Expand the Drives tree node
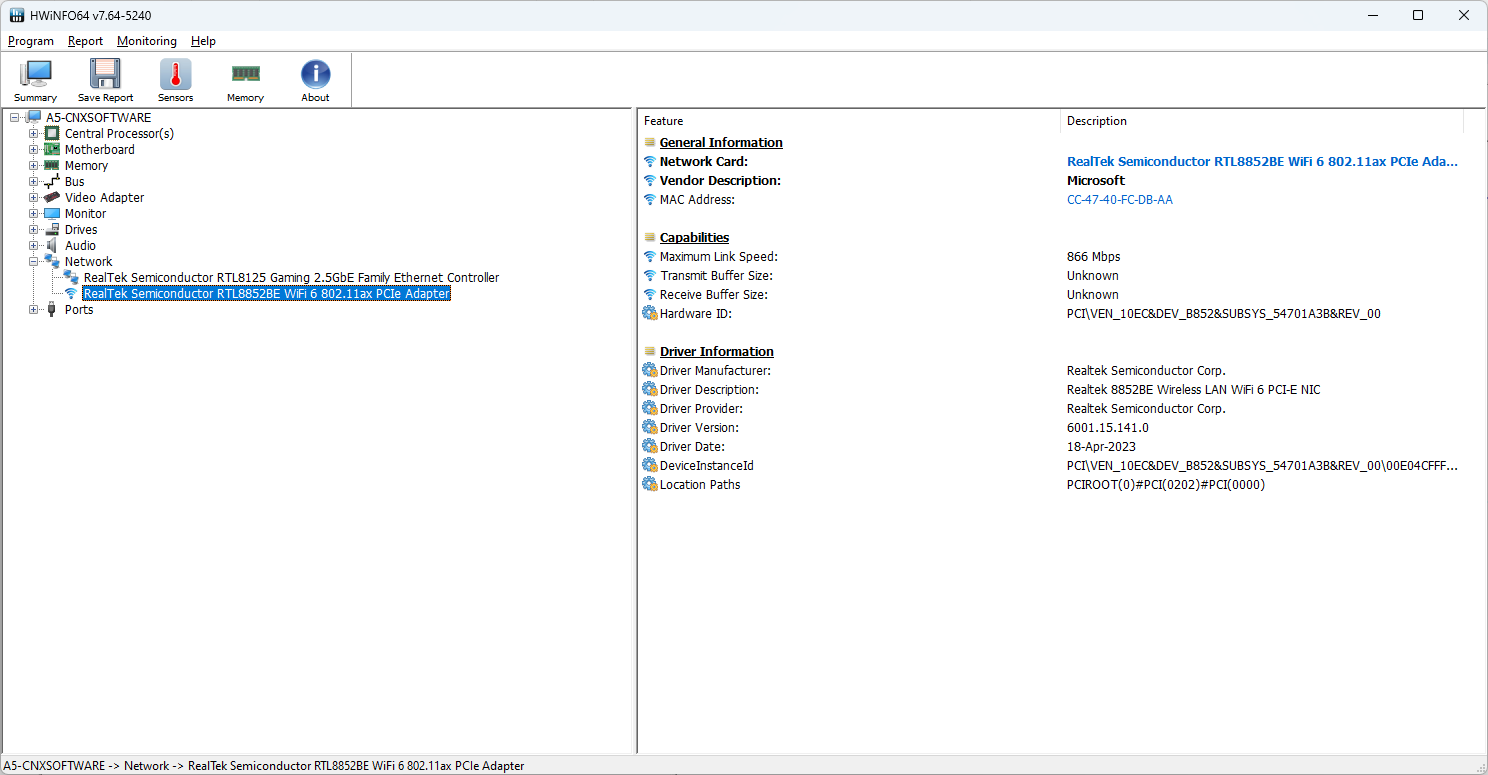The height and width of the screenshot is (775, 1488). pyautogui.click(x=34, y=230)
